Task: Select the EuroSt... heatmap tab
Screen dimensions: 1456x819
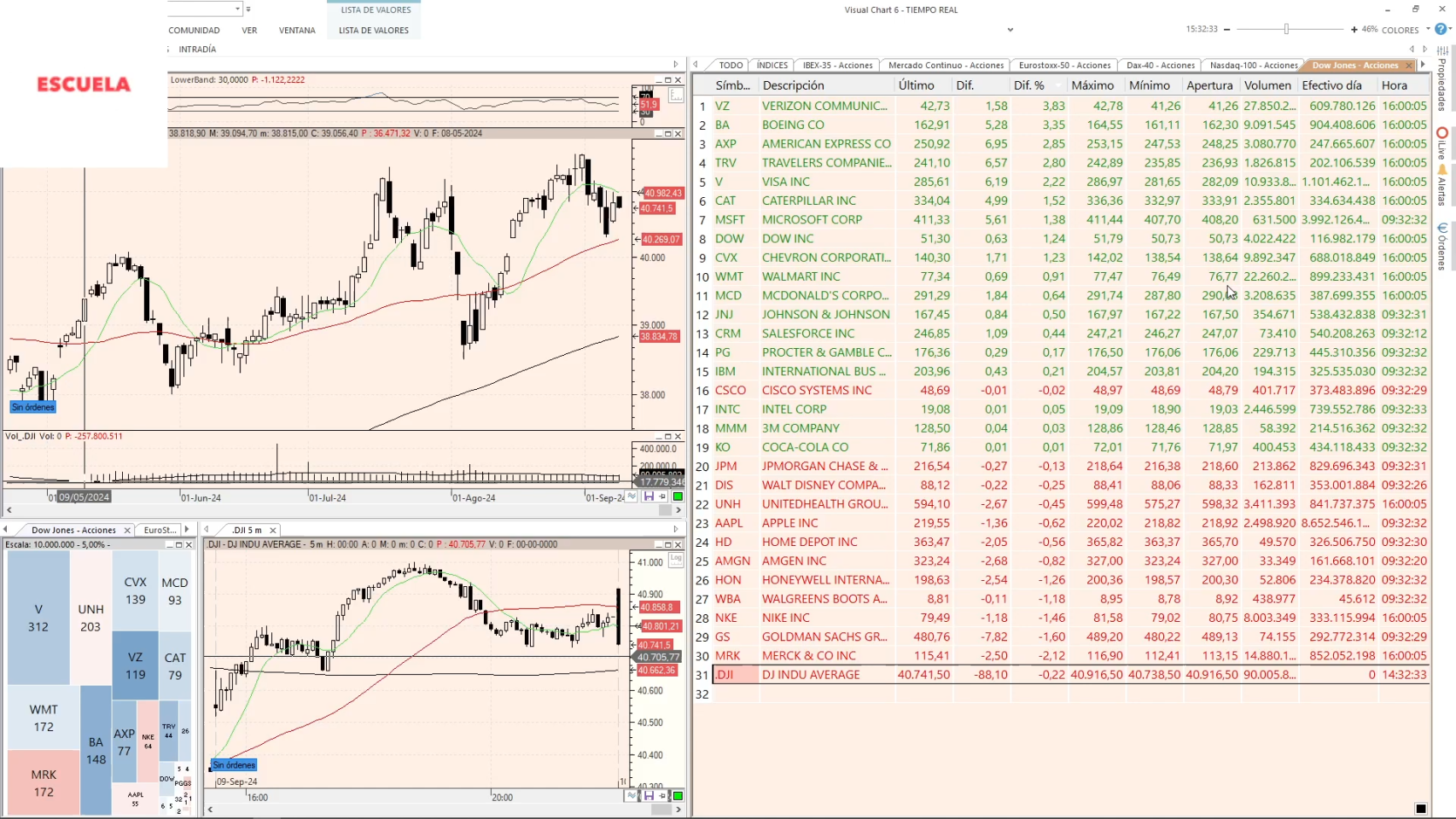Action: (160, 530)
